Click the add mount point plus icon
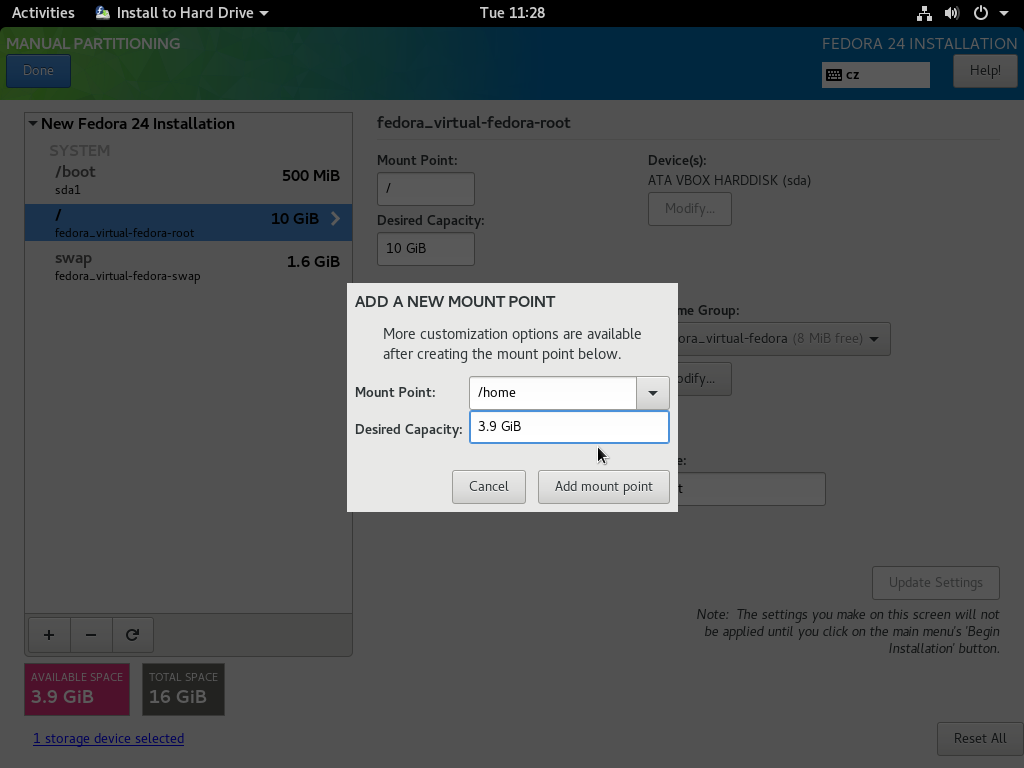The height and width of the screenshot is (768, 1024). click(x=49, y=635)
